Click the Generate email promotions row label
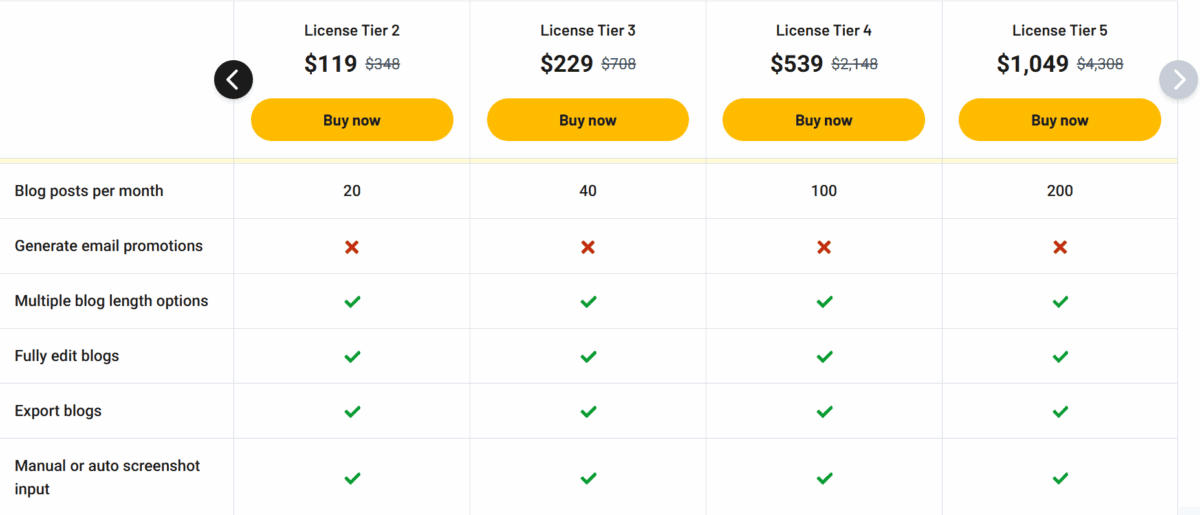This screenshot has width=1200, height=515. [x=109, y=246]
